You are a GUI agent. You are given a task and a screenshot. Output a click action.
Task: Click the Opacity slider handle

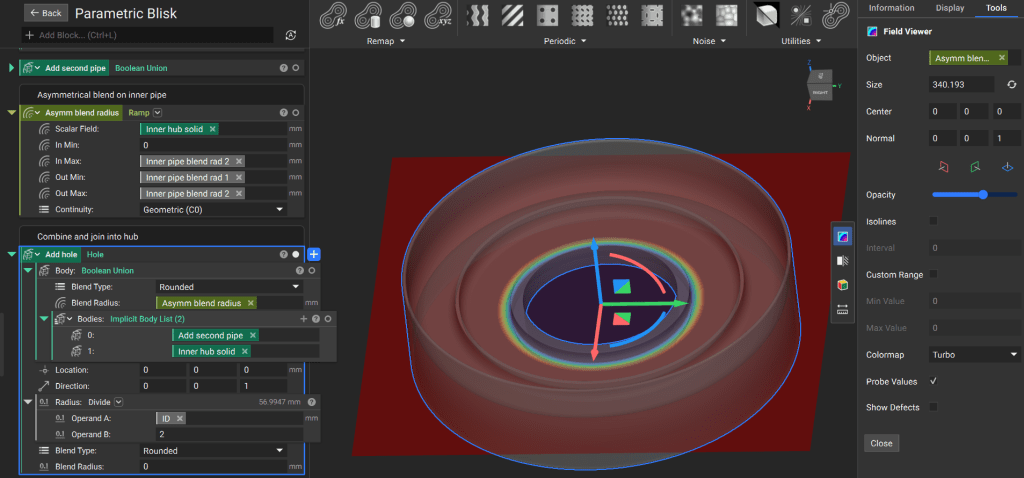(x=984, y=195)
